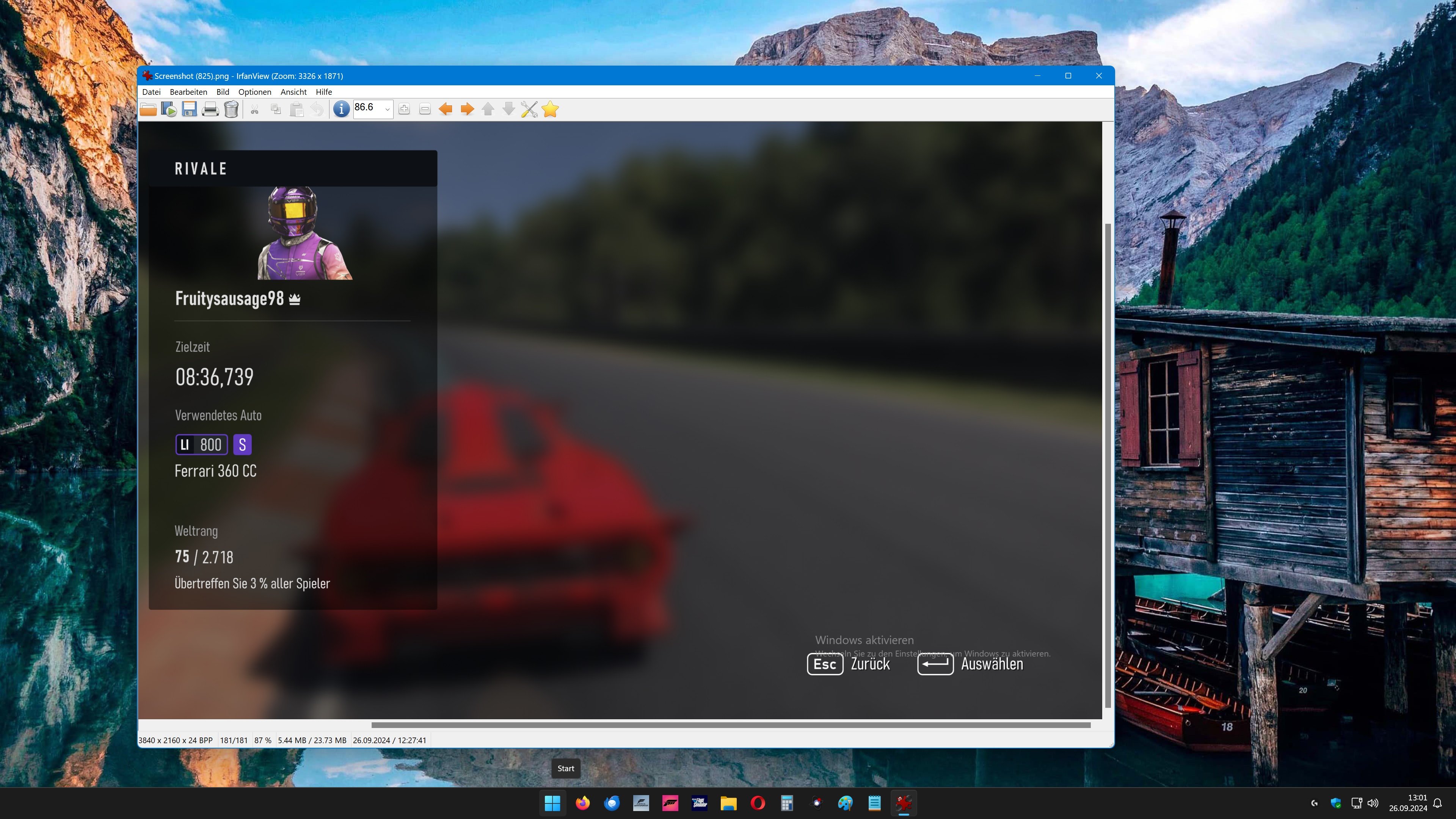
Task: Click the Save floppy disk icon
Action: pos(189,109)
